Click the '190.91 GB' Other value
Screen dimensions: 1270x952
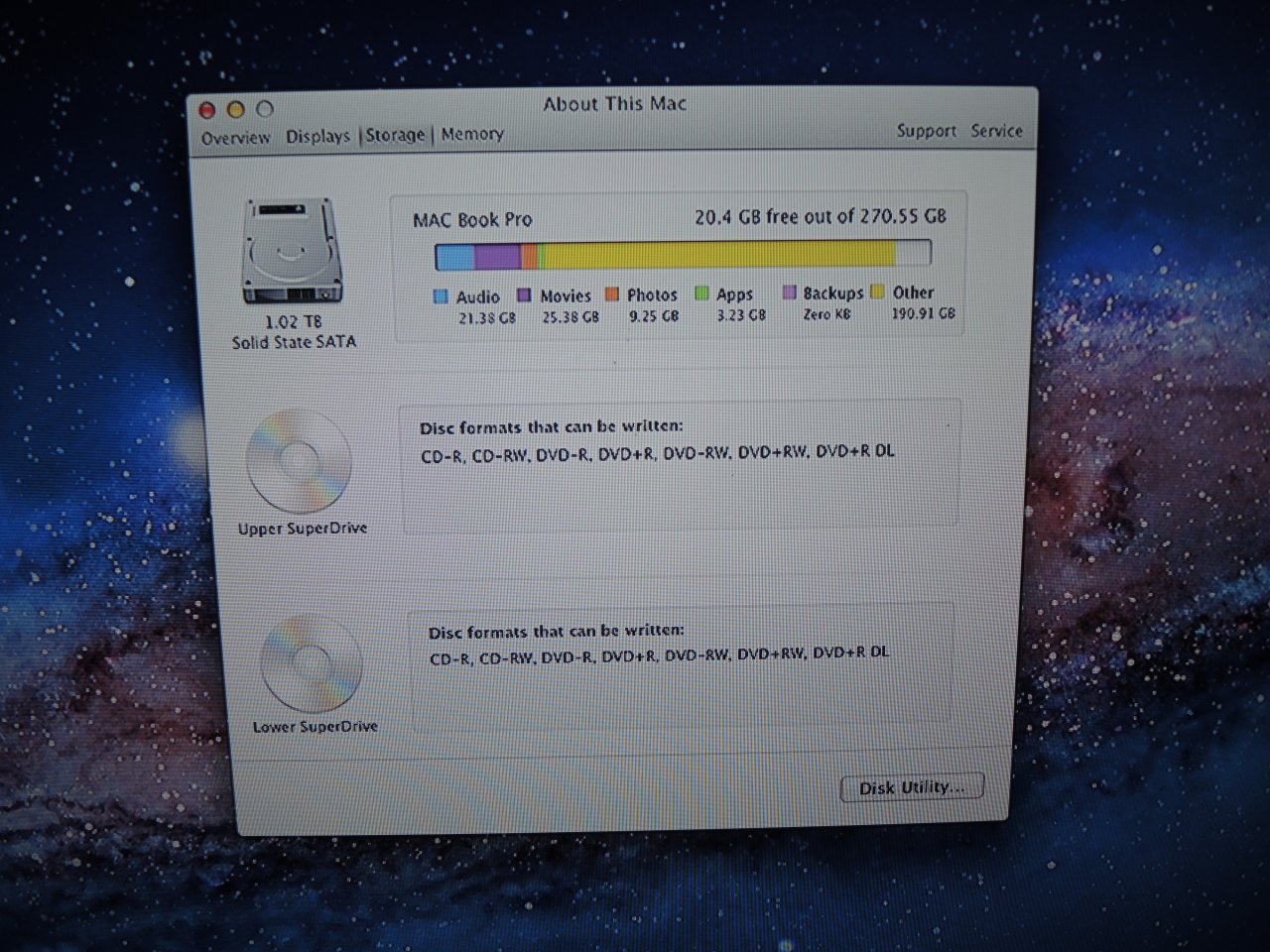point(923,313)
